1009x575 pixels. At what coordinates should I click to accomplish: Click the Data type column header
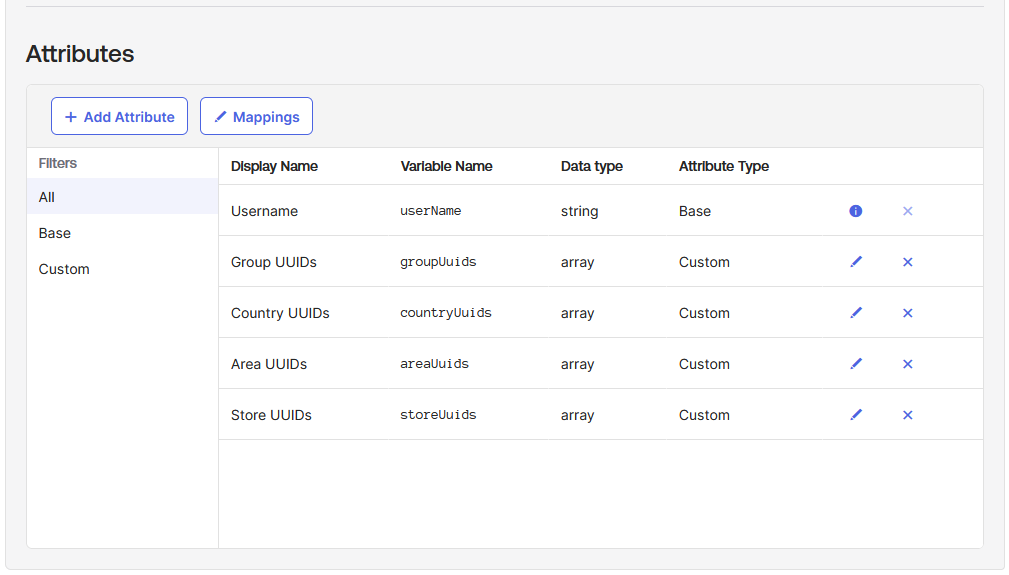591,166
